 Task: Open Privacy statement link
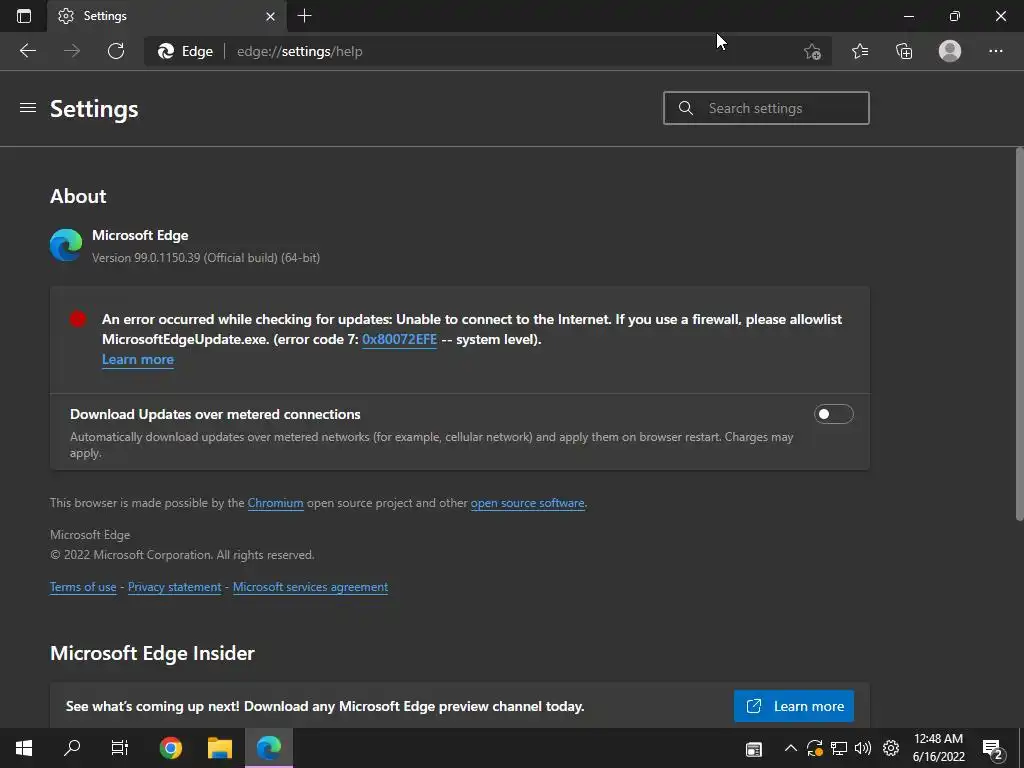coord(174,586)
